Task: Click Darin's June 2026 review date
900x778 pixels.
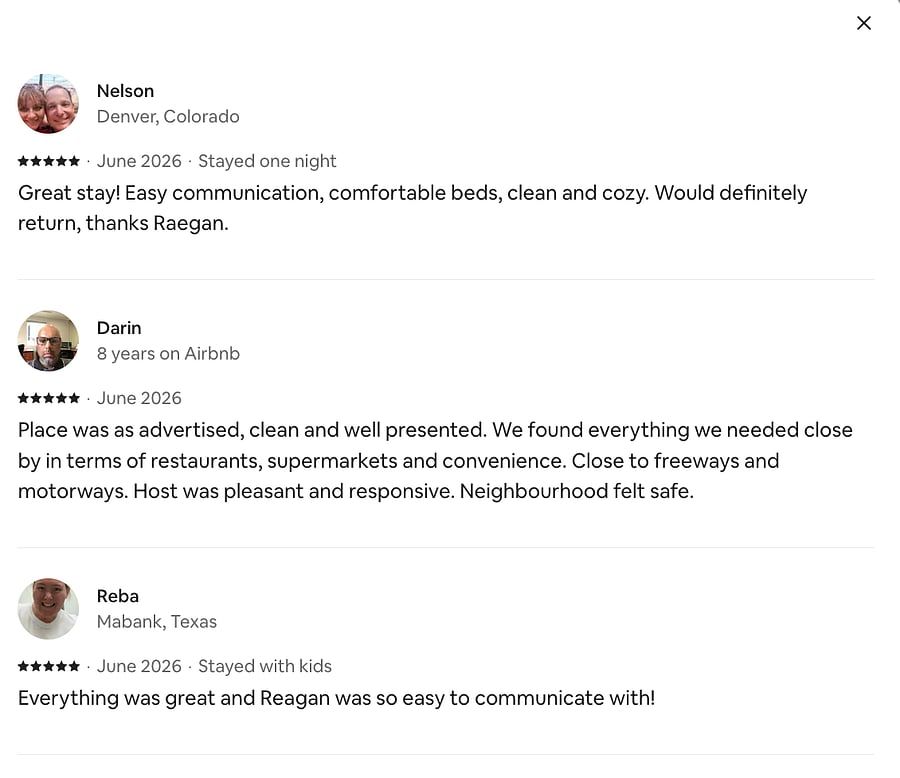Action: pyautogui.click(x=139, y=398)
